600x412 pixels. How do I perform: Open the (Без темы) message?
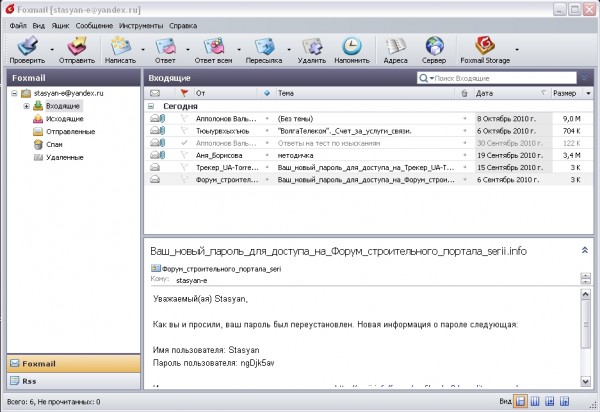tap(369, 119)
